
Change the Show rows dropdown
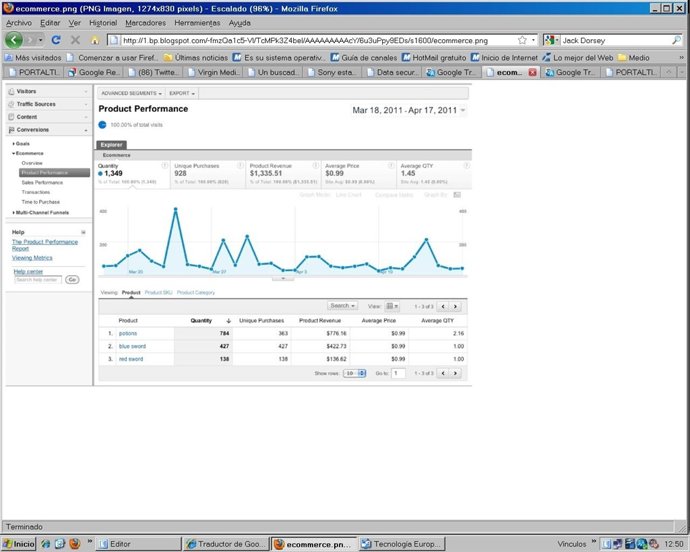coord(354,373)
